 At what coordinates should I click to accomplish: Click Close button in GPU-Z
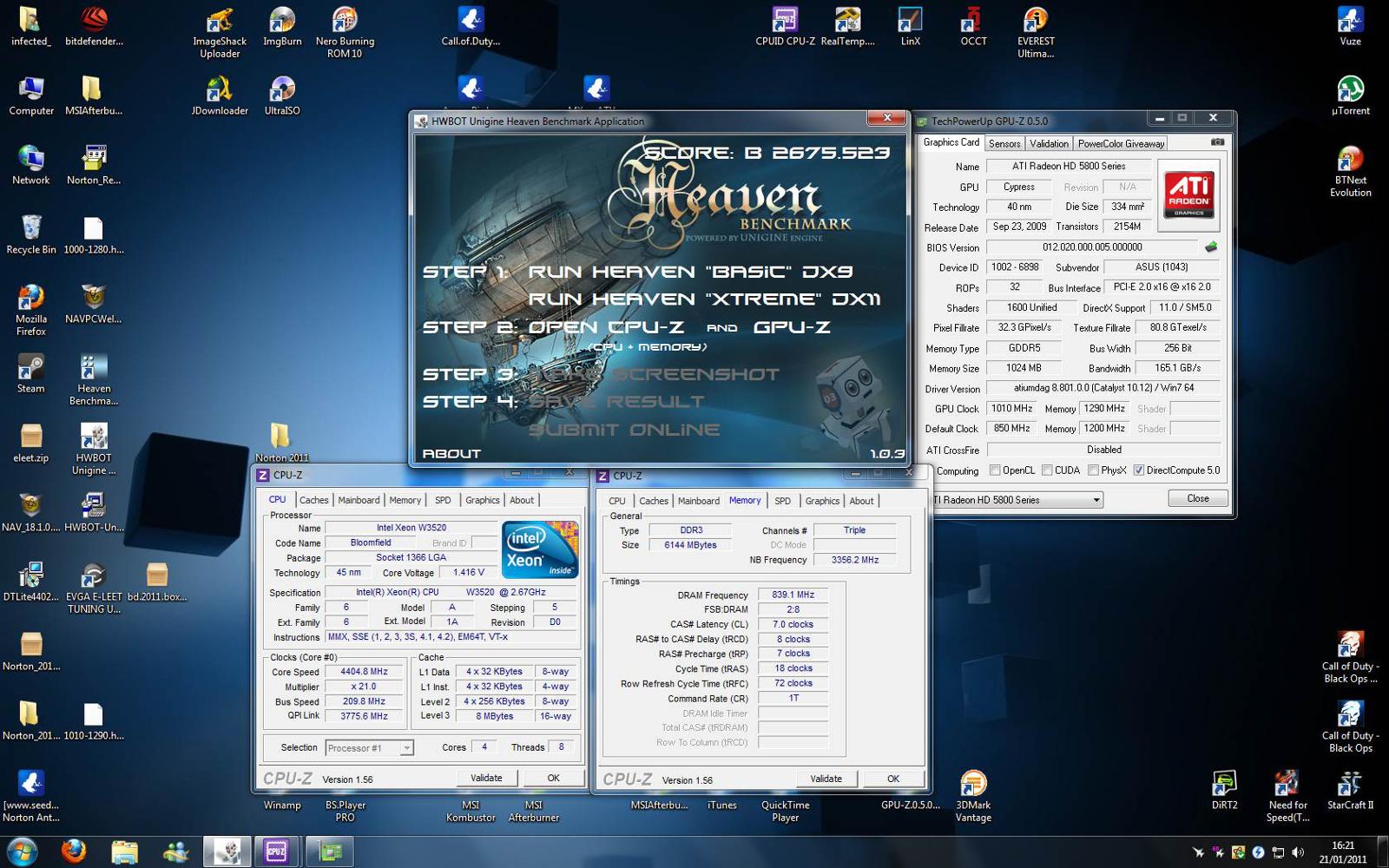point(1198,498)
